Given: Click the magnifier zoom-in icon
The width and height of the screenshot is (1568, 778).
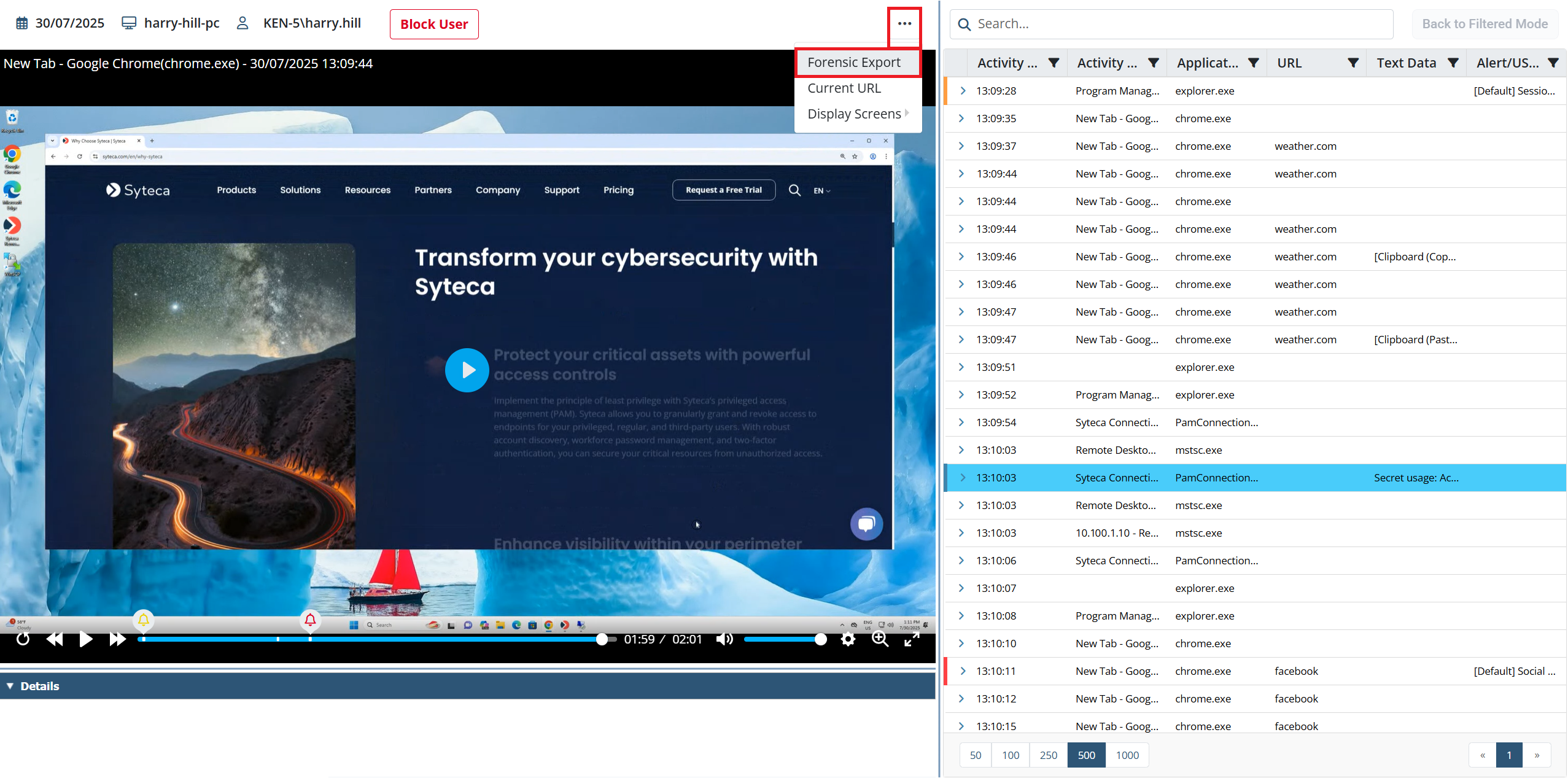Looking at the screenshot, I should [x=880, y=639].
